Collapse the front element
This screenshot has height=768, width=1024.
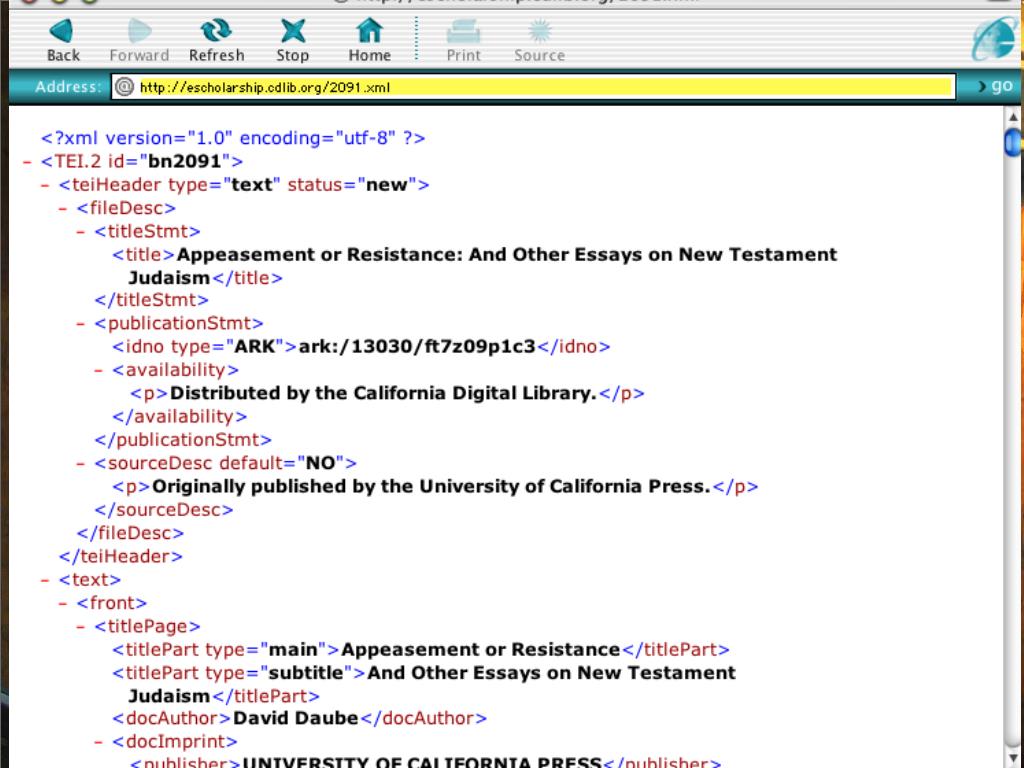click(63, 603)
